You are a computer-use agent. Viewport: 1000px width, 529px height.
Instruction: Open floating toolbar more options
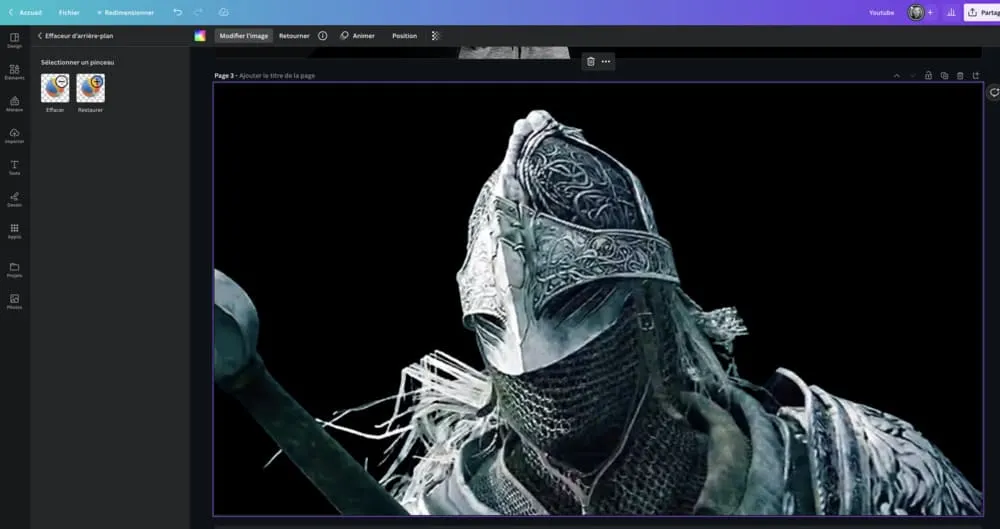(x=606, y=61)
